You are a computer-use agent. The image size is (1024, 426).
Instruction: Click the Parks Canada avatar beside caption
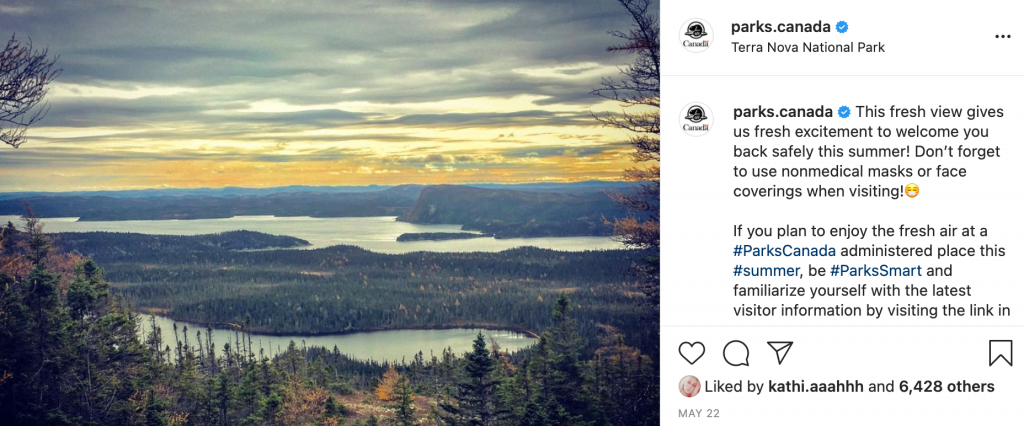696,120
